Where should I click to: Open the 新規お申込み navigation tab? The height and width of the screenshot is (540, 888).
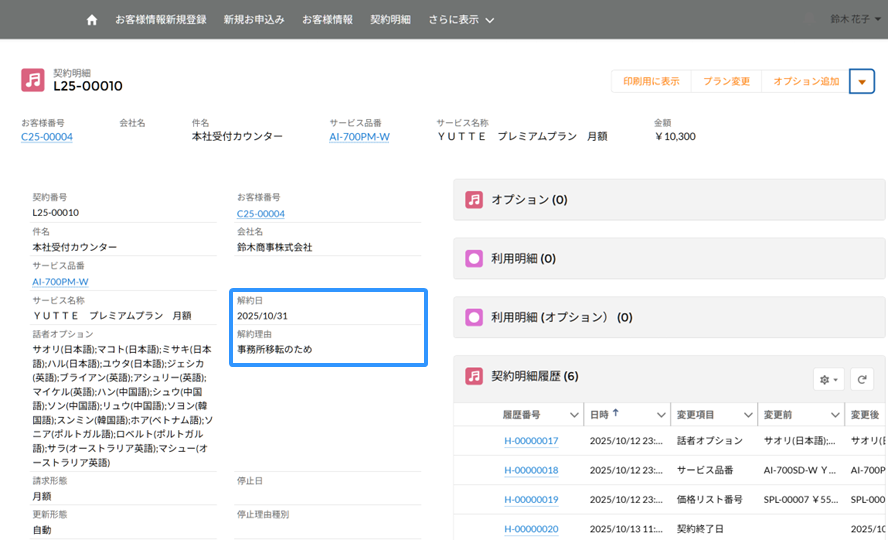(254, 19)
